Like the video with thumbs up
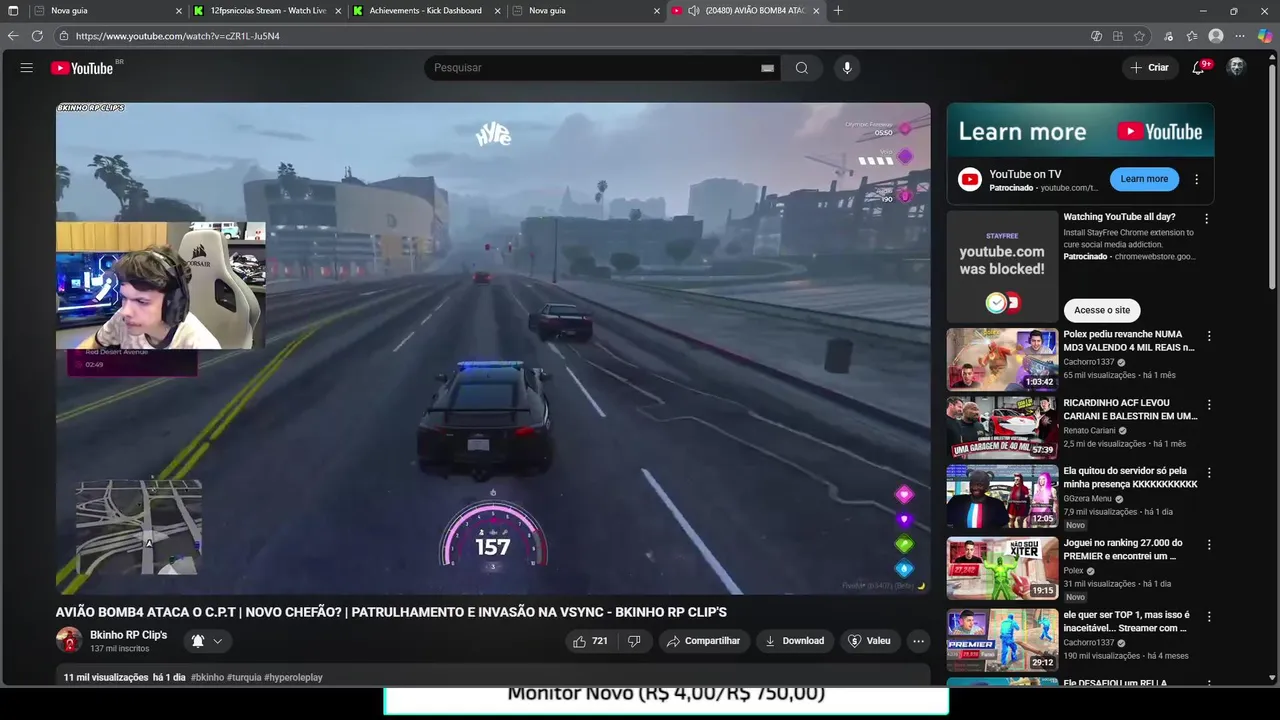The height and width of the screenshot is (720, 1280). 589,641
